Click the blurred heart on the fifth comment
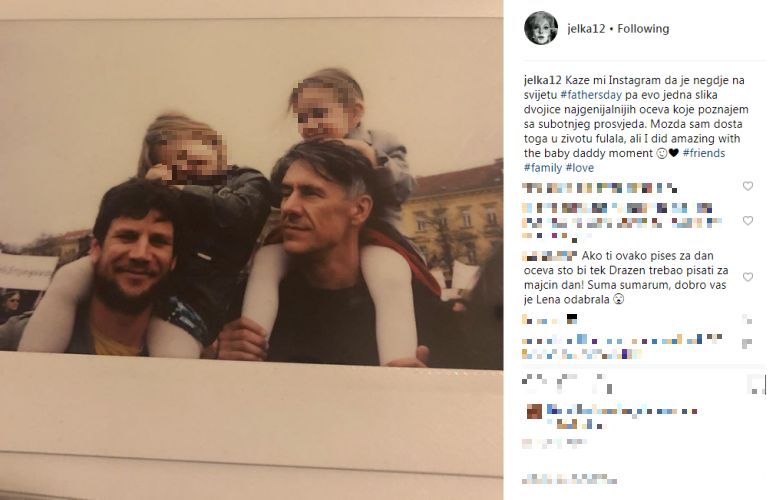The image size is (770, 500). click(747, 343)
